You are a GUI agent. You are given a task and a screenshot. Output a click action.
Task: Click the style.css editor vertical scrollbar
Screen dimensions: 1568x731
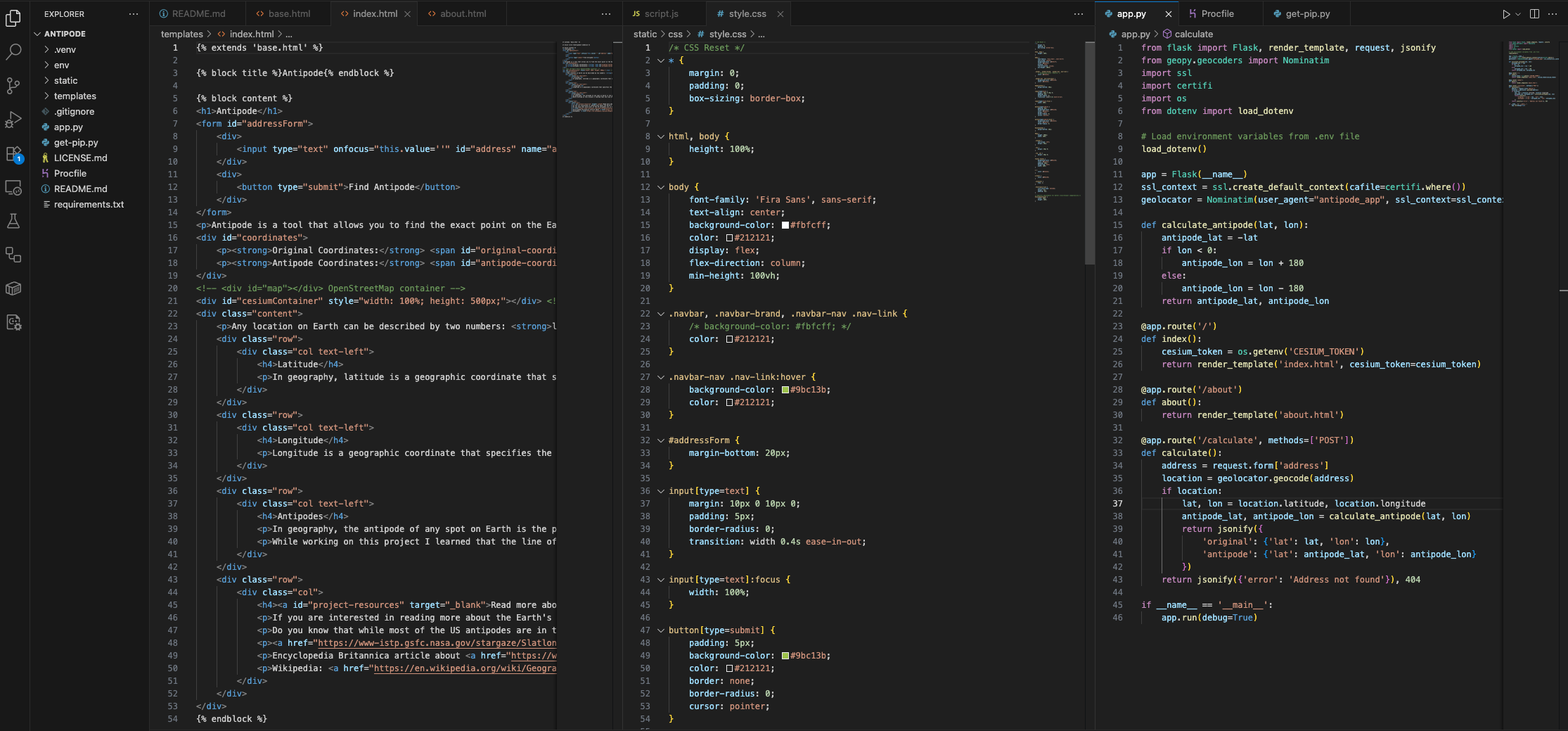pos(1090,152)
